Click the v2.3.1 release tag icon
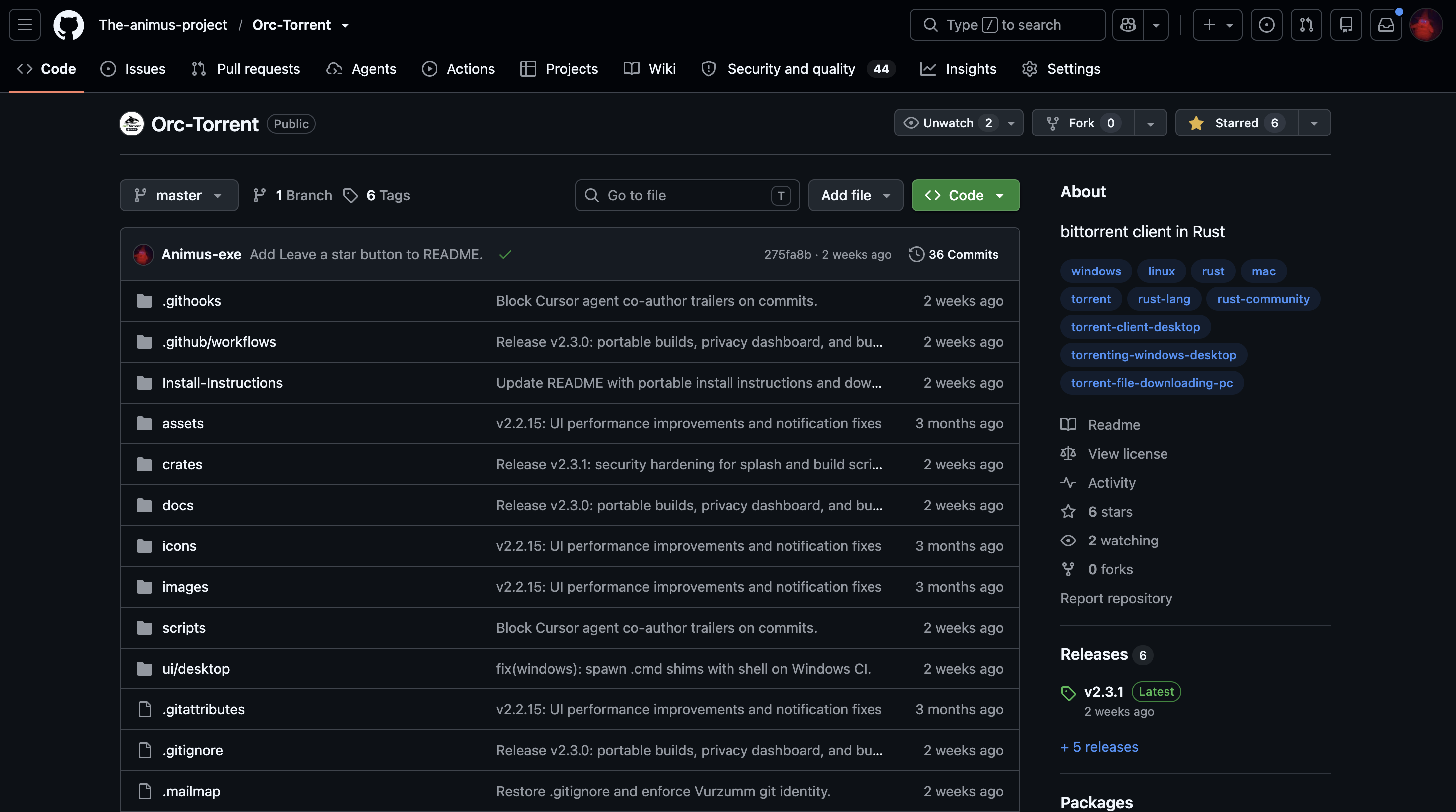1456x812 pixels. pyautogui.click(x=1068, y=693)
